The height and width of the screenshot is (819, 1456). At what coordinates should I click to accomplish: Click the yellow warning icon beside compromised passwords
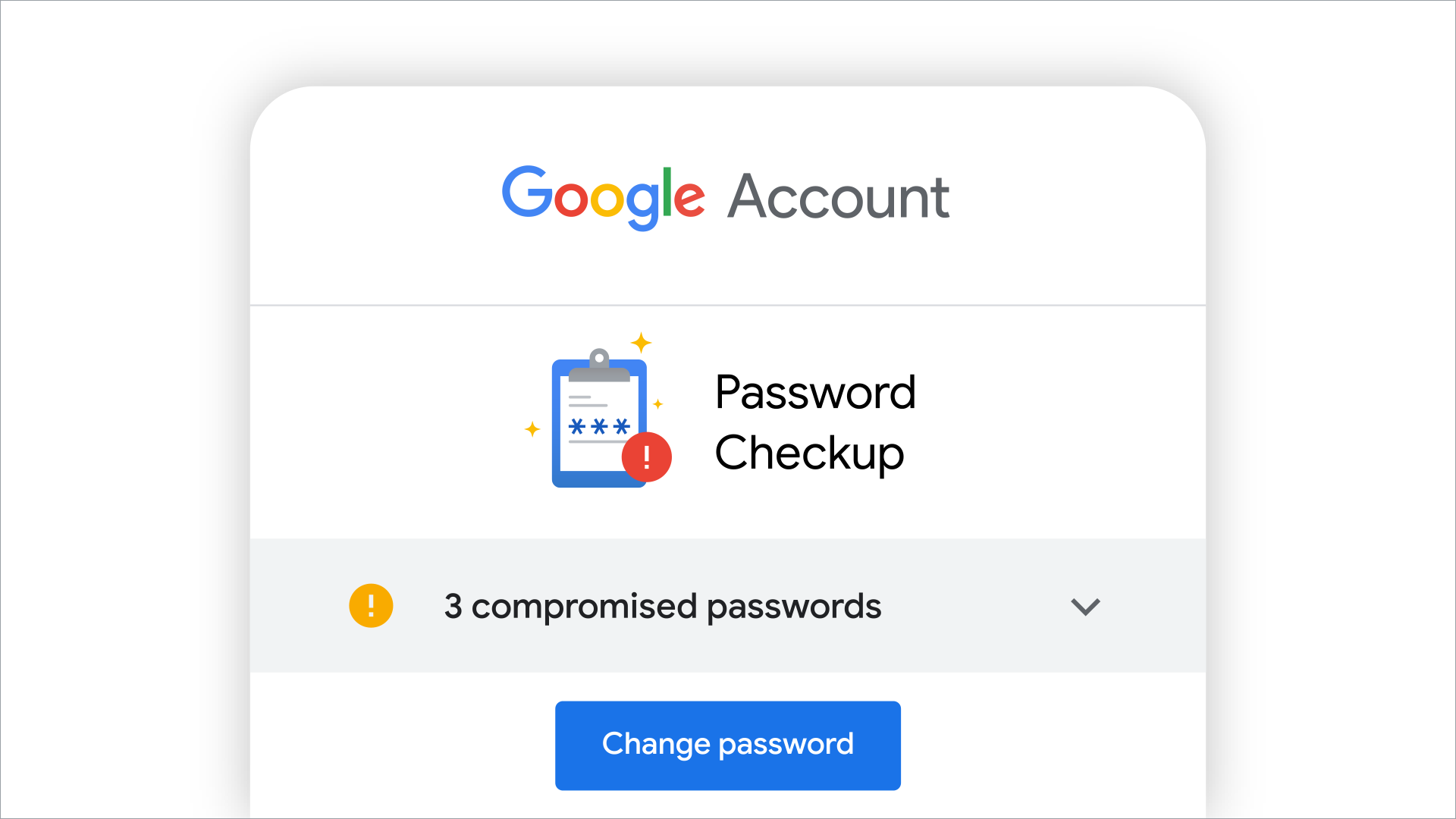[x=371, y=606]
